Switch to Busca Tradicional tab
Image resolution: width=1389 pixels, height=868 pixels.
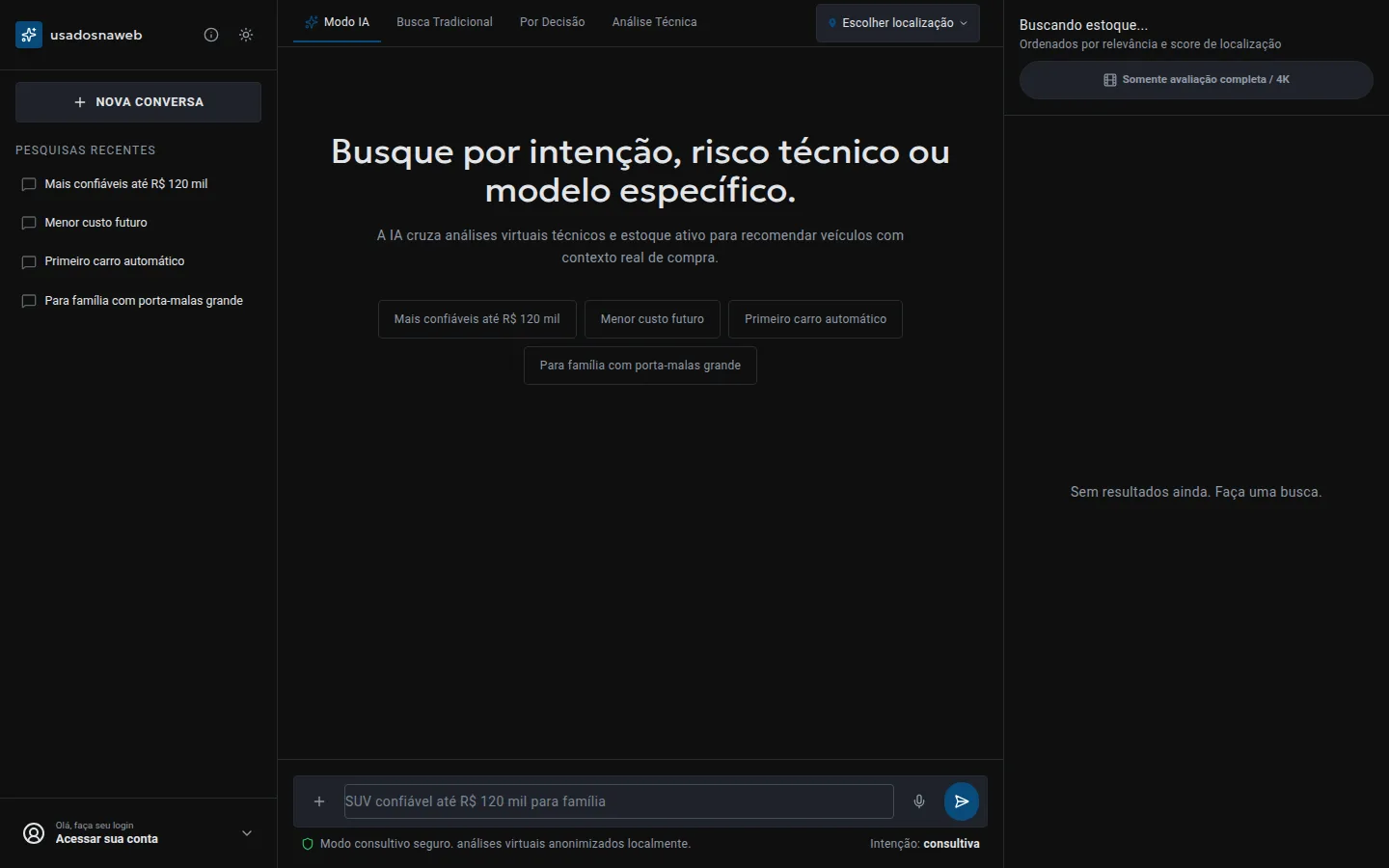click(445, 22)
